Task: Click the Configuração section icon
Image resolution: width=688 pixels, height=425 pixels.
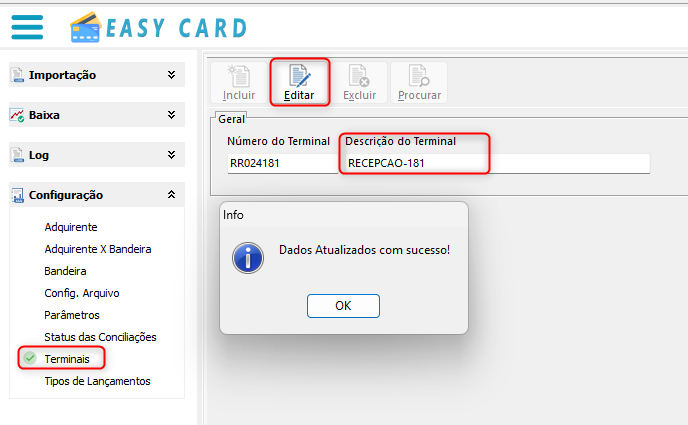Action: [x=18, y=195]
